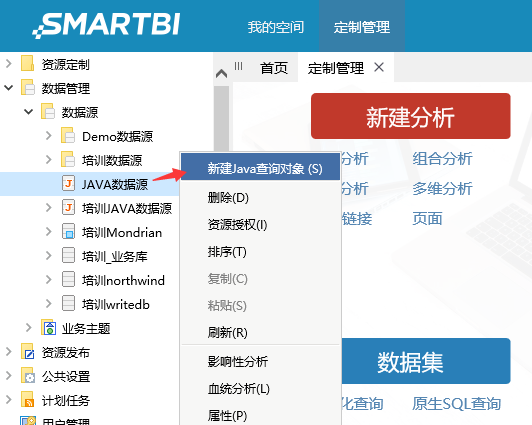Viewport: 532px width, 425px height.
Task: Switch to the 首页 tab
Action: (274, 68)
